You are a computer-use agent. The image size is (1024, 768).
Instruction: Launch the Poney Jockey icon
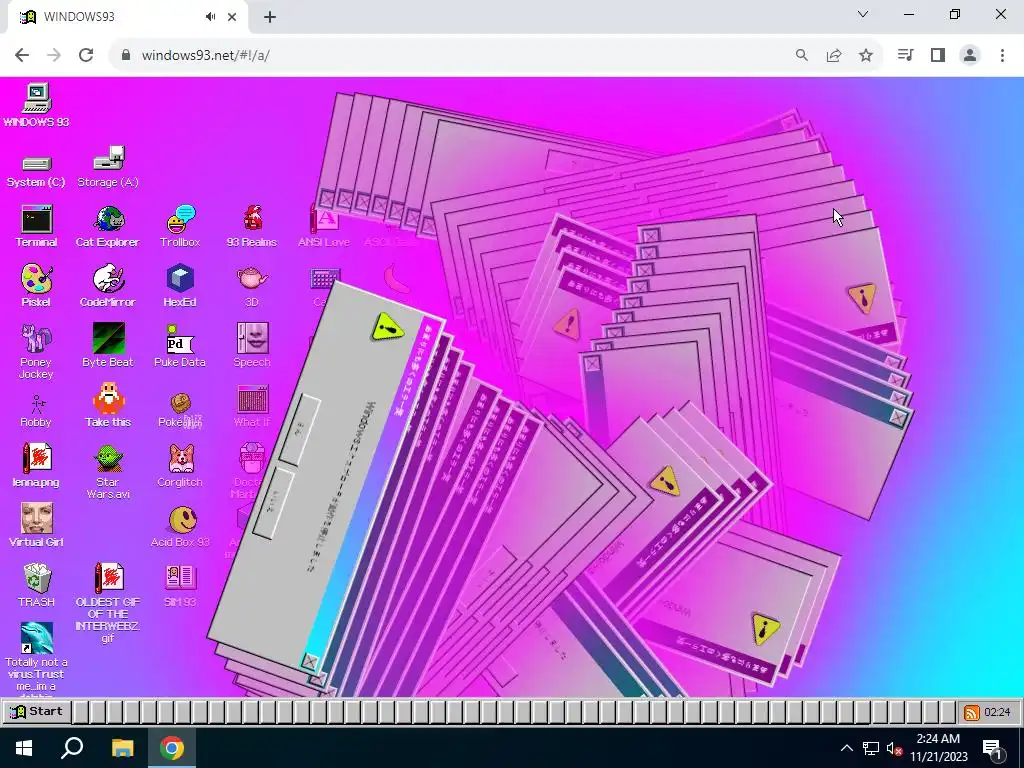[x=37, y=339]
